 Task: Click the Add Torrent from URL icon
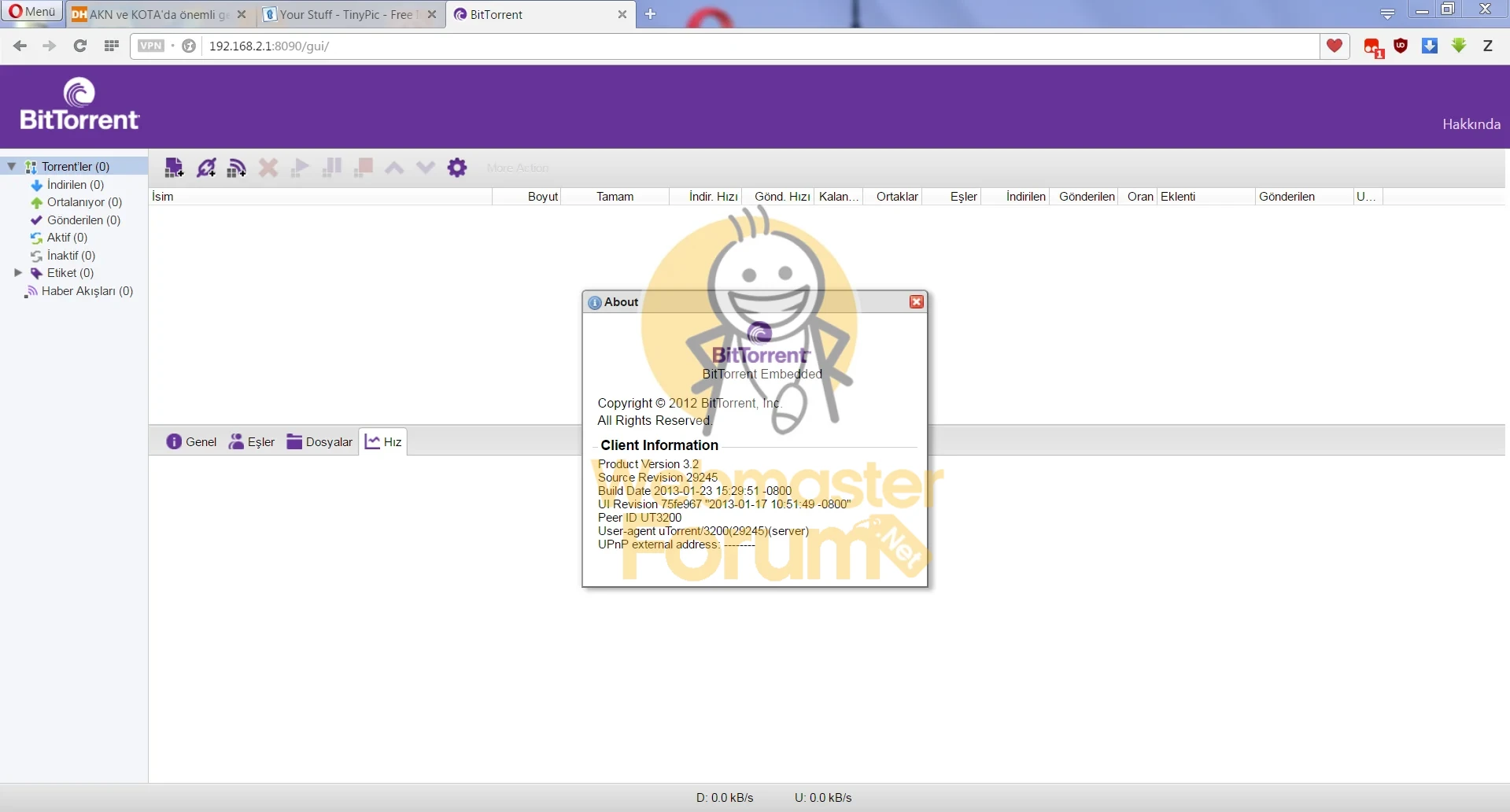[206, 168]
